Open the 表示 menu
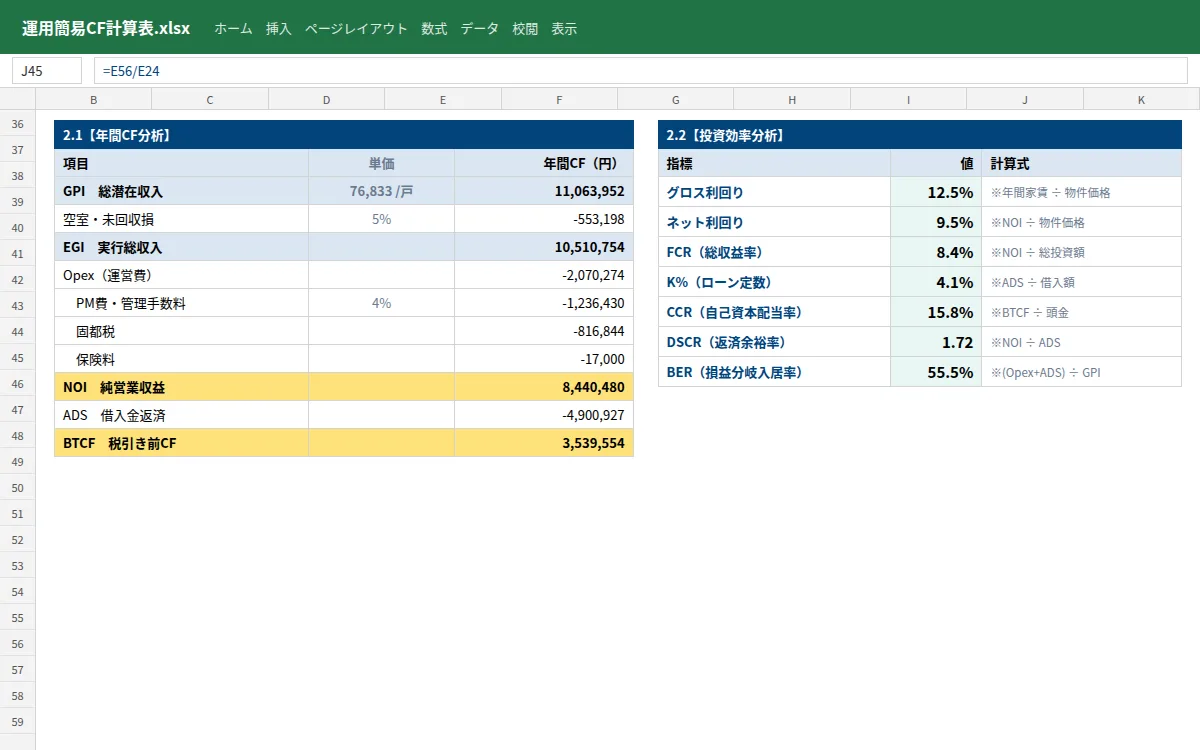Viewport: 1200px width, 750px height. [564, 29]
